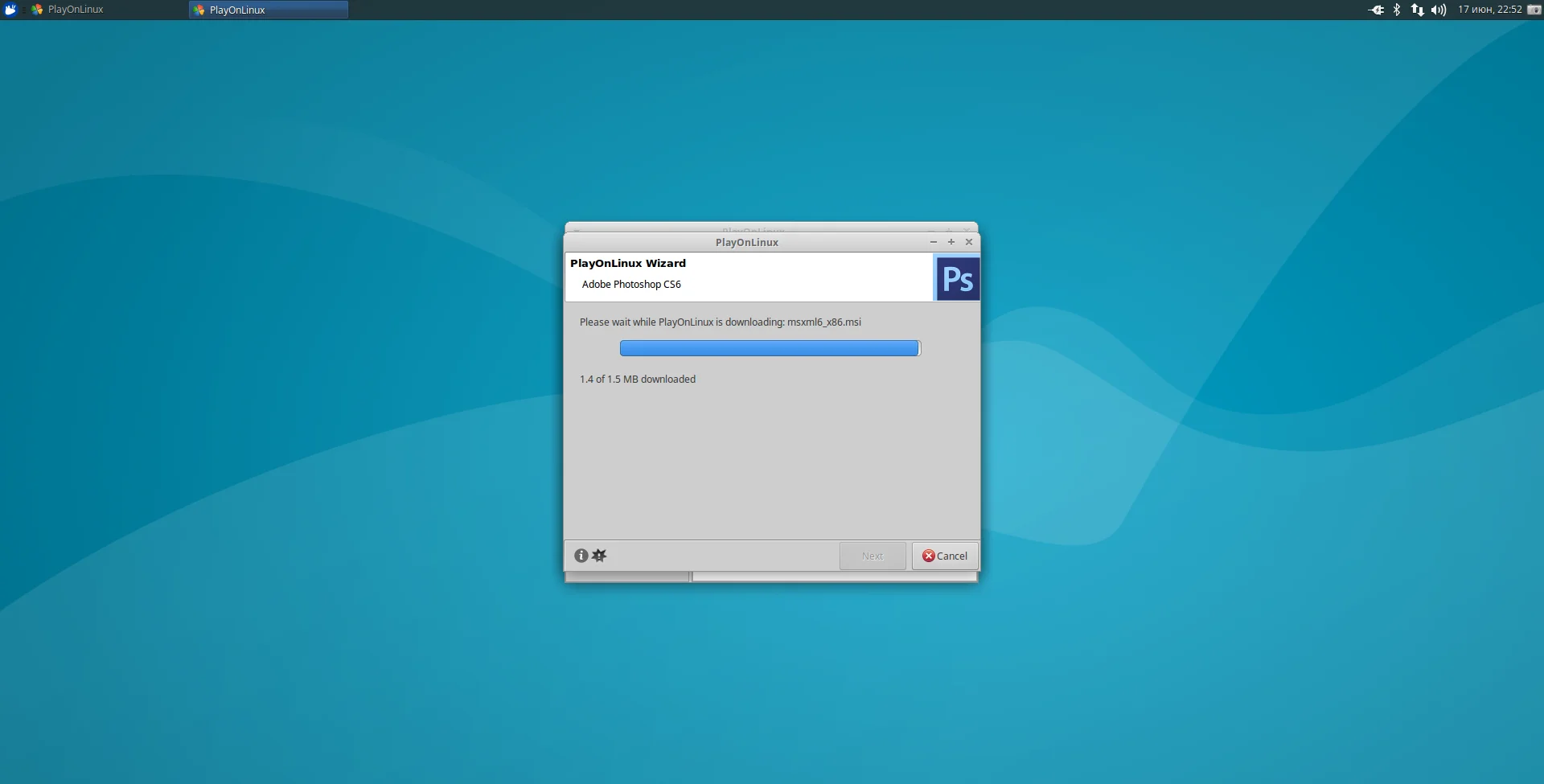Screen dimensions: 1544x784
Task: Switch to the non-highlighted PlayOnLinux taskbar button
Action: click(x=106, y=10)
